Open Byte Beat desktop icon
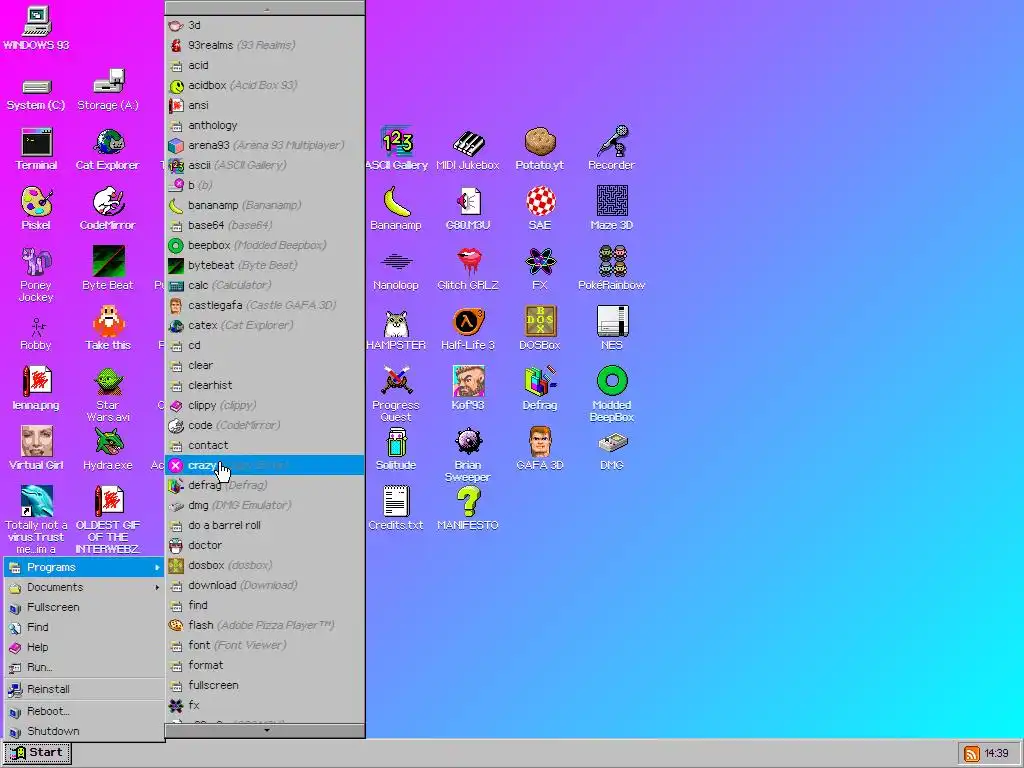This screenshot has height=768, width=1024. (108, 268)
